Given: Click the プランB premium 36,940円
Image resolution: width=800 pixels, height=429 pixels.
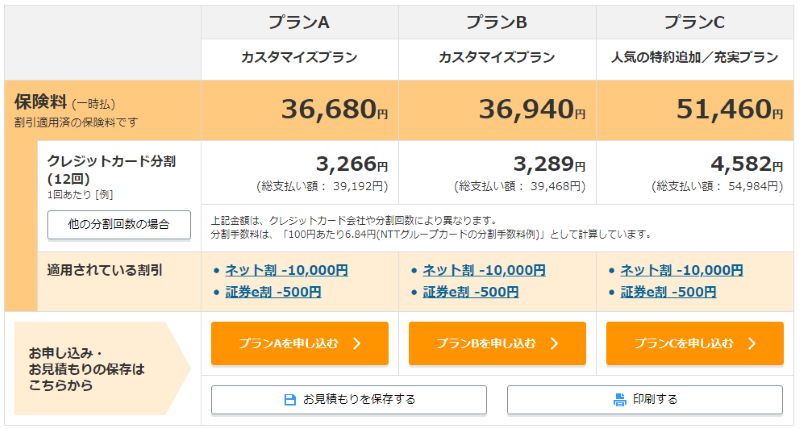Looking at the screenshot, I should point(532,109).
